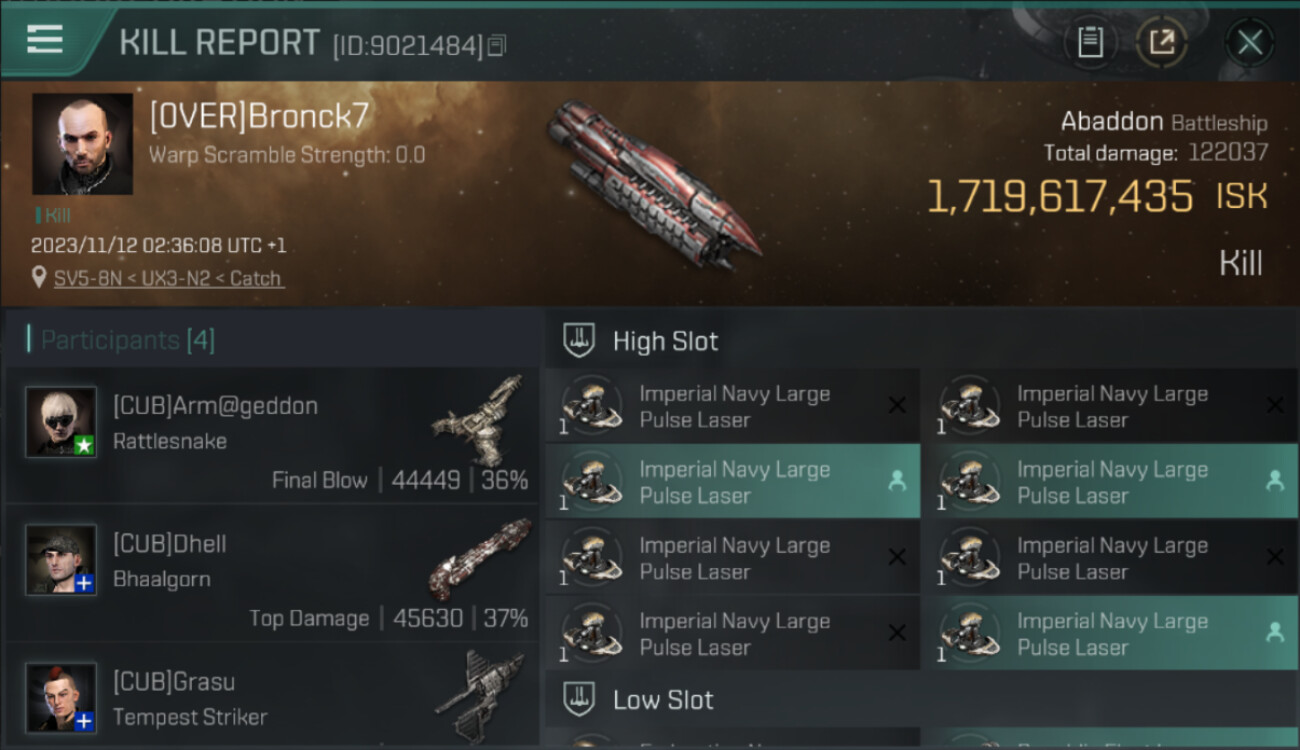Select Arm@geddon's pilot portrait
The height and width of the screenshot is (750, 1300).
[x=61, y=422]
